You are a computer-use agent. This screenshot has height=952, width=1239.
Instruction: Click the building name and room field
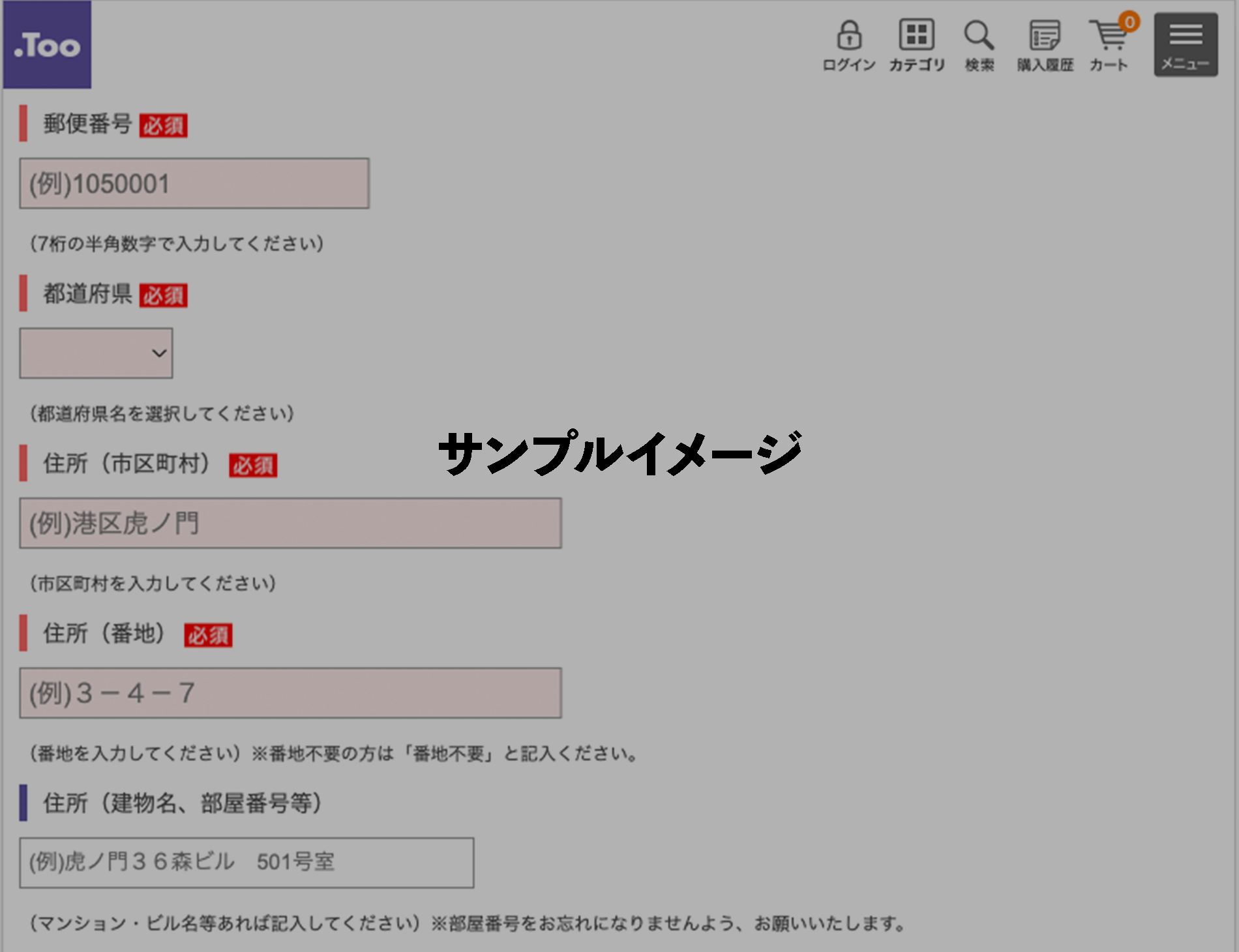pyautogui.click(x=246, y=863)
